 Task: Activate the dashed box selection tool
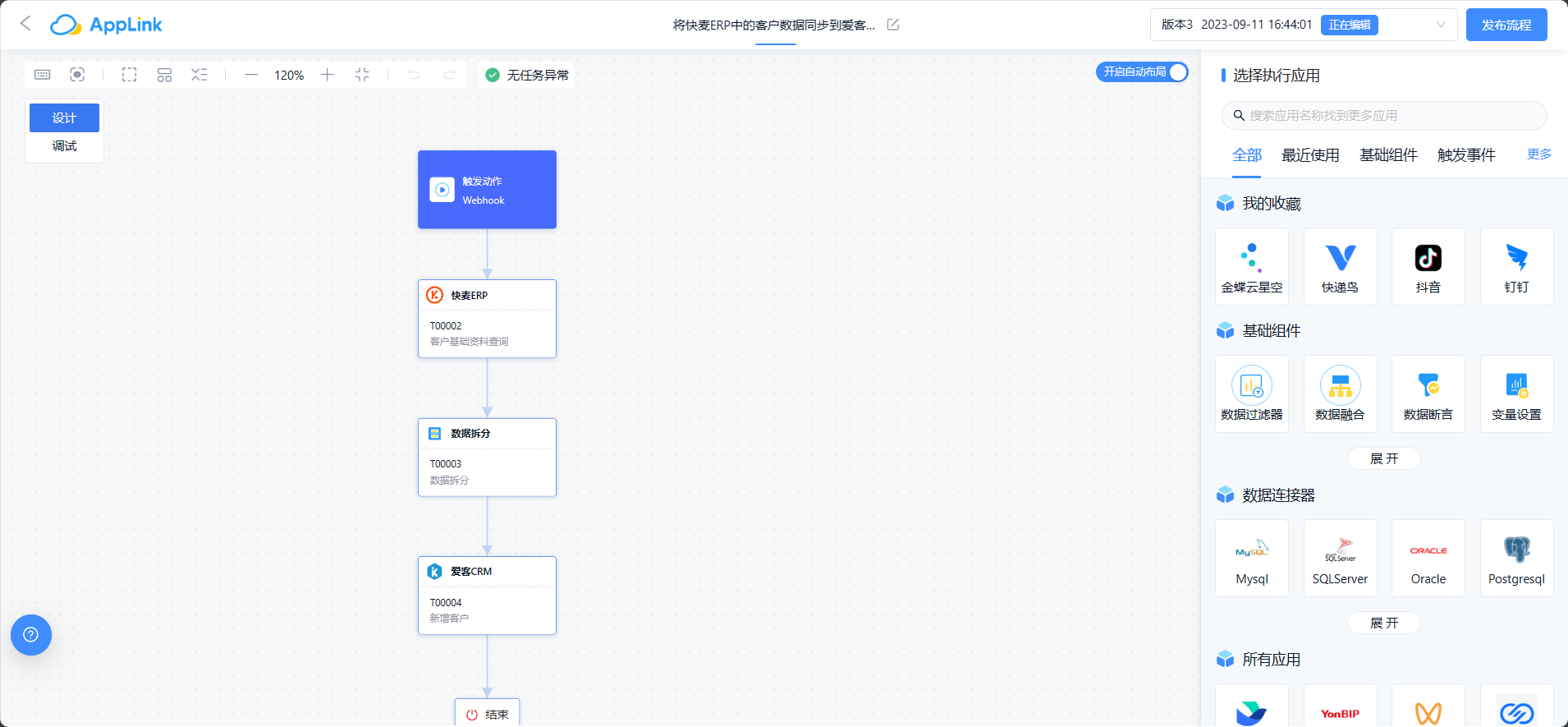(x=130, y=75)
